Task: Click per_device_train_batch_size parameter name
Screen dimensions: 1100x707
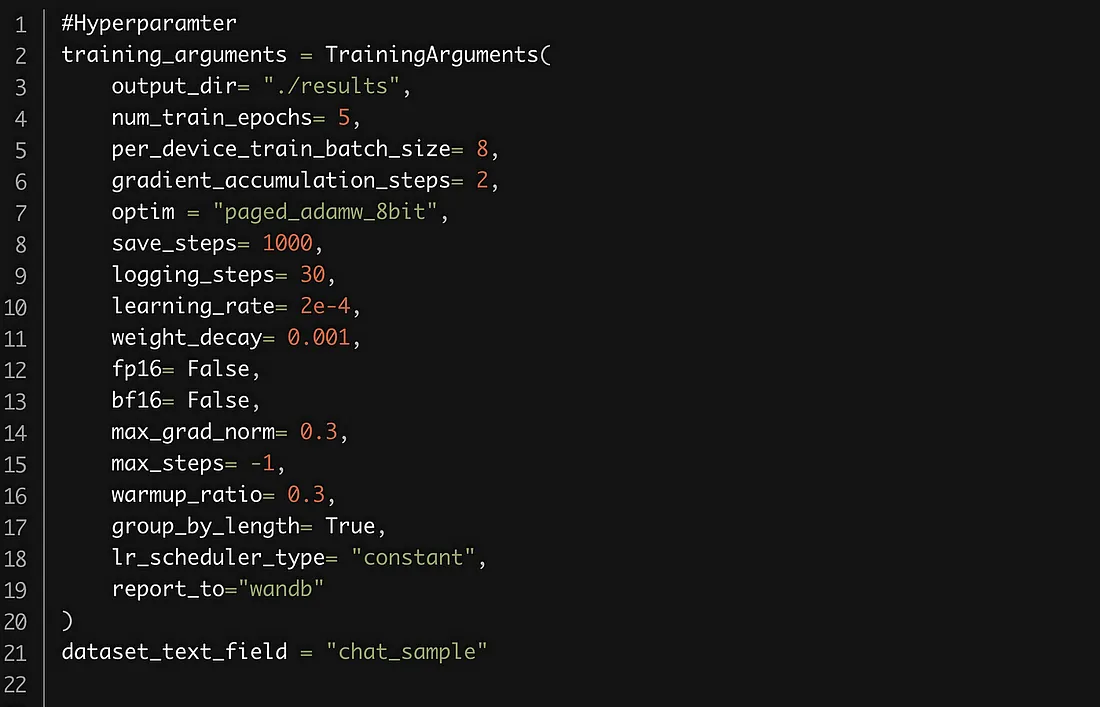Action: click(281, 149)
